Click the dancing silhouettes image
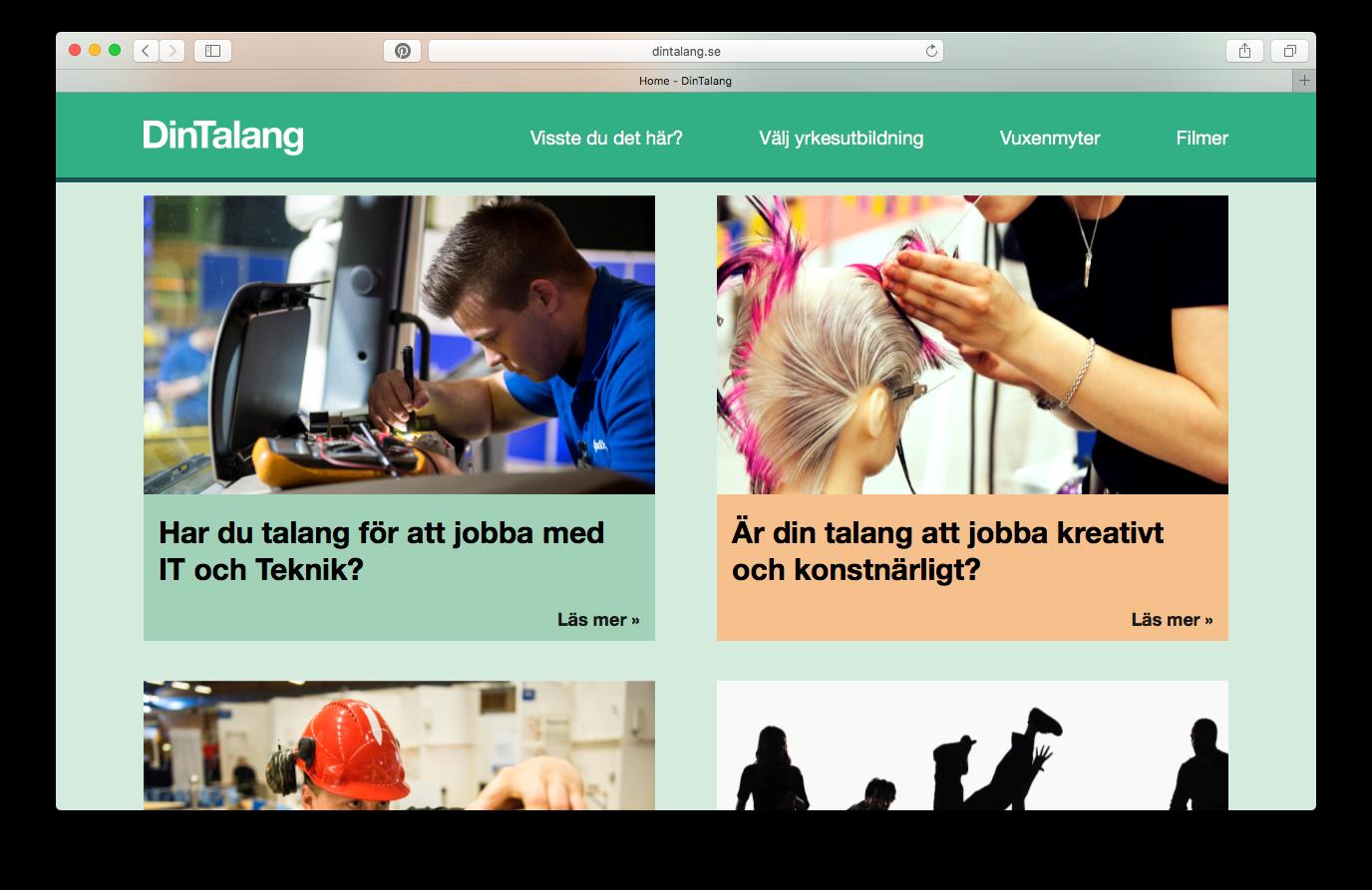 tap(972, 745)
